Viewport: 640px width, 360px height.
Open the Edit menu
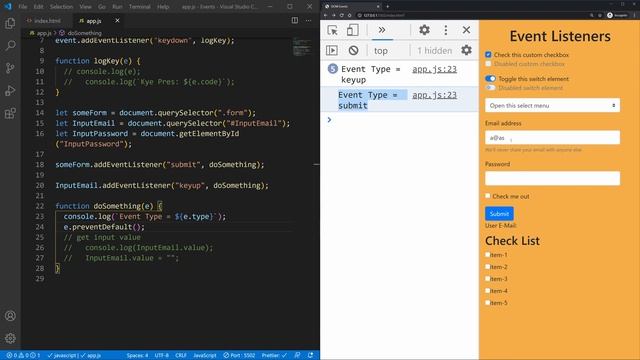[x=38, y=7]
